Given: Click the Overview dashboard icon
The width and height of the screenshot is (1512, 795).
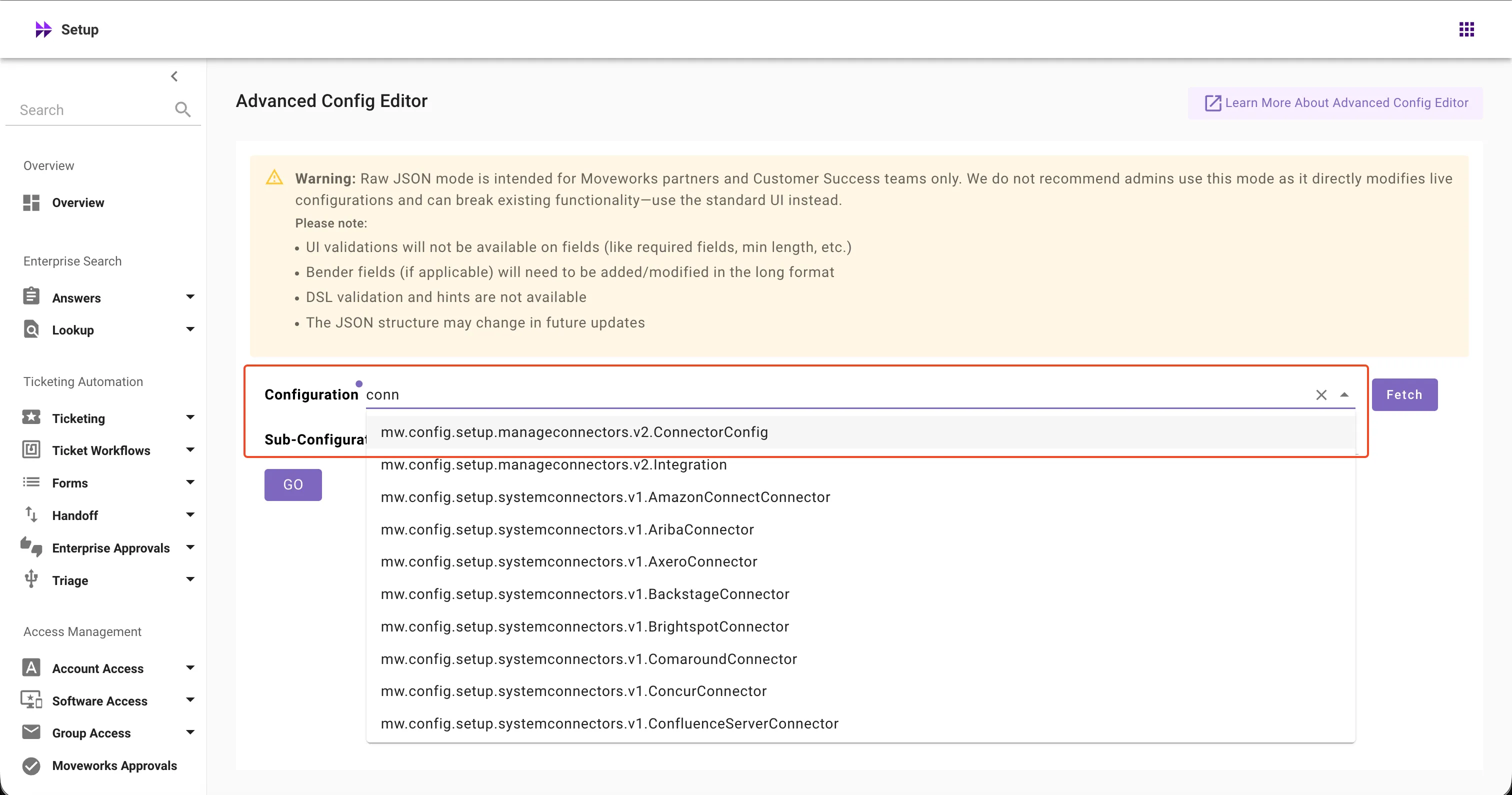Looking at the screenshot, I should coord(31,202).
